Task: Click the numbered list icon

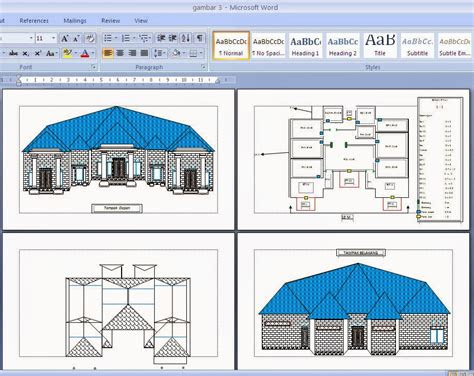Action: pos(126,38)
